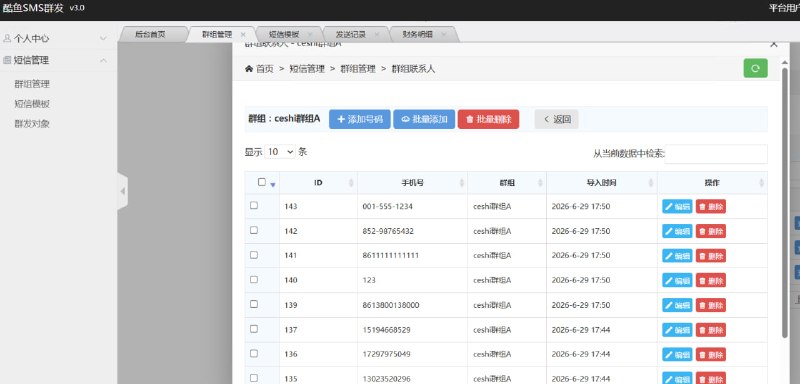Image resolution: width=800 pixels, height=384 pixels.
Task: Switch to the 短信模板 tab
Action: 284,35
